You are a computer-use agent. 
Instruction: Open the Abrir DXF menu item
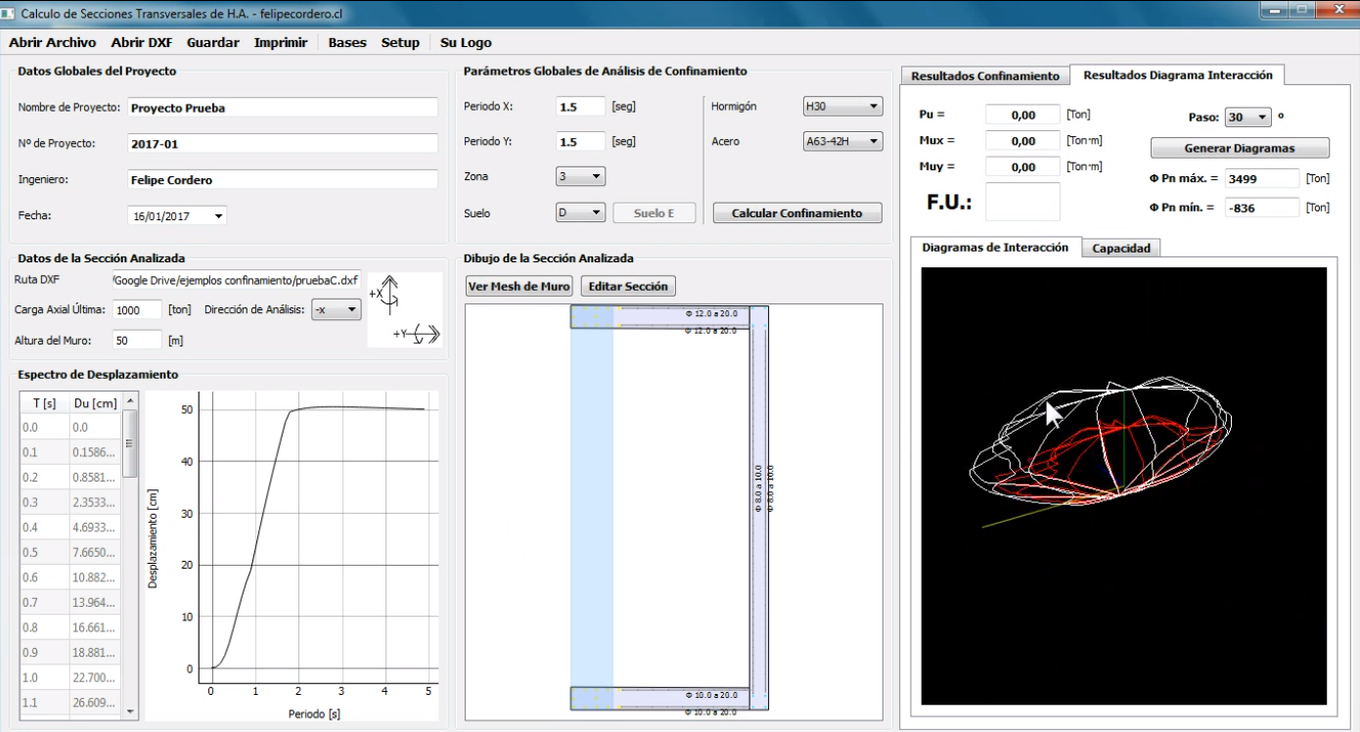pyautogui.click(x=141, y=43)
